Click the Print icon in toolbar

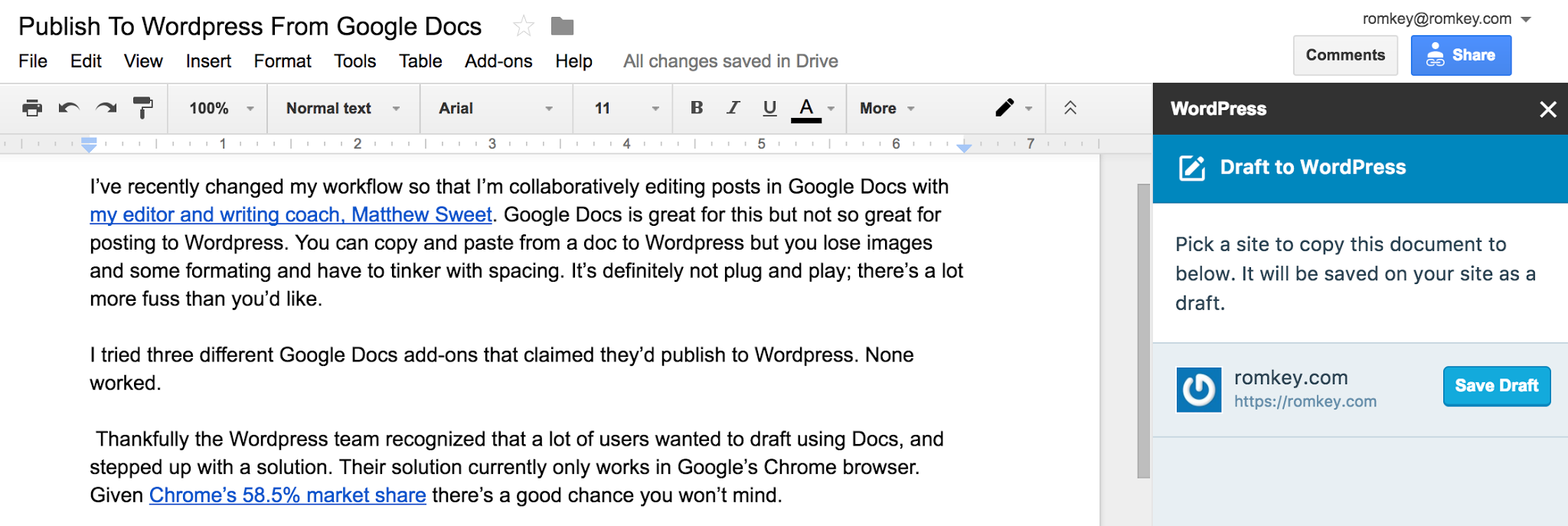coord(32,108)
